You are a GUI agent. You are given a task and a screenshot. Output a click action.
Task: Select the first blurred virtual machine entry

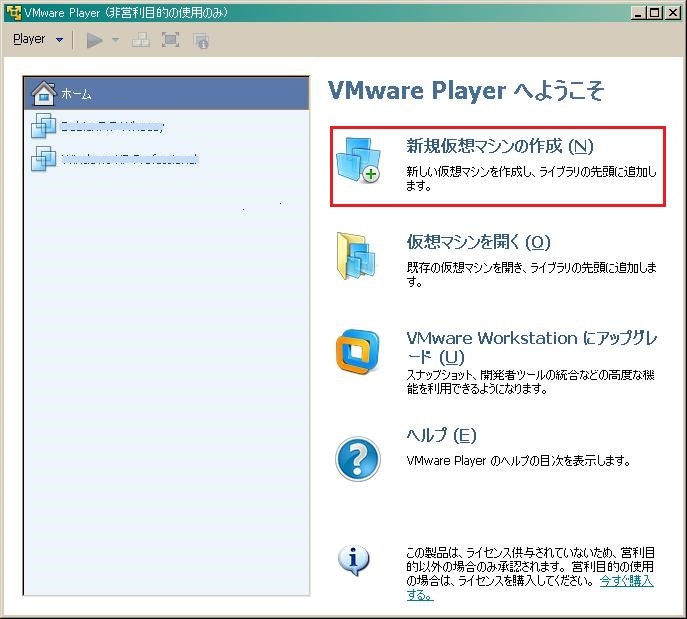pos(166,126)
